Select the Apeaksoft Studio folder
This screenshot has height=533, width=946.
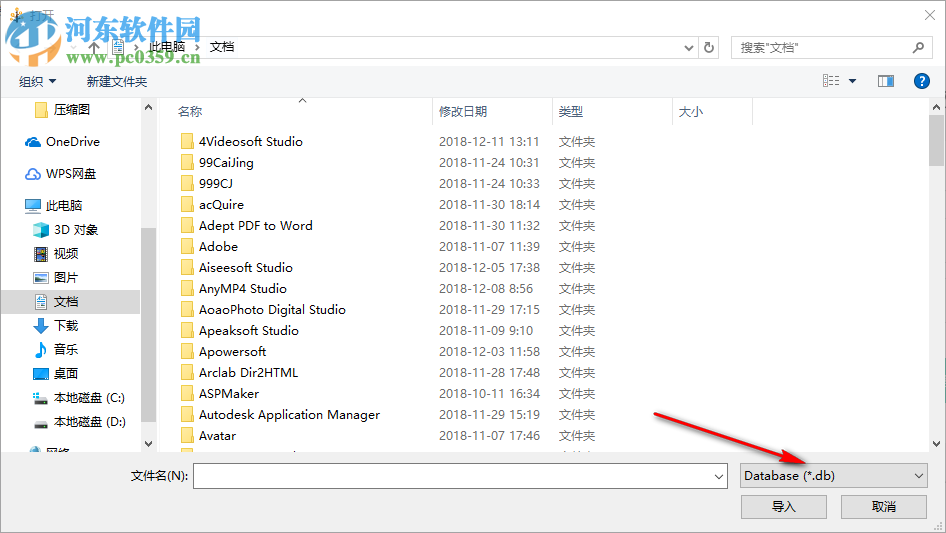point(249,331)
